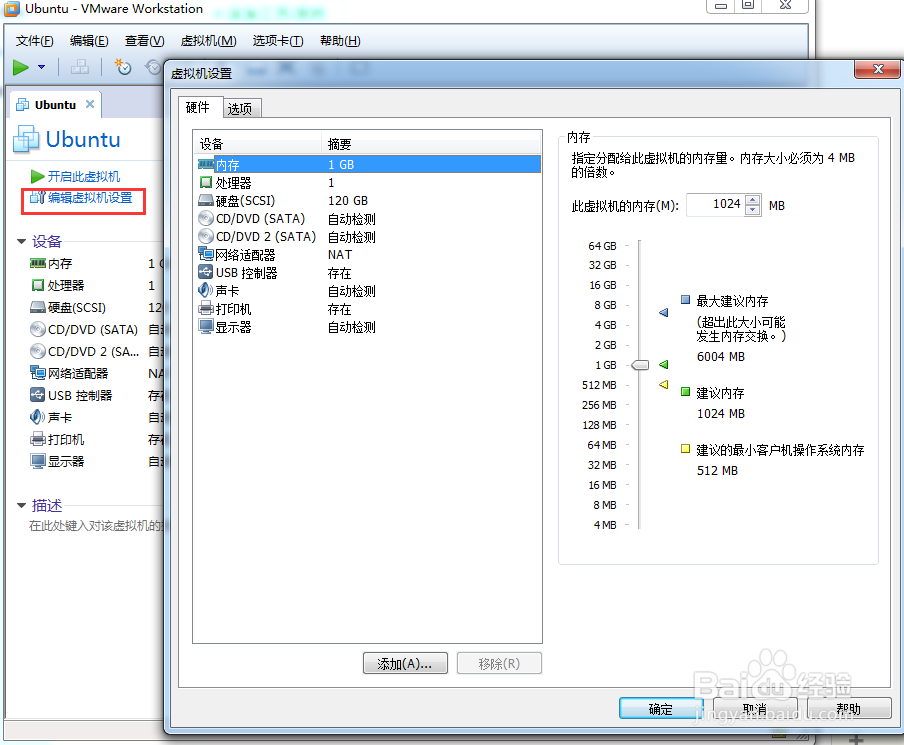Click 取消 button

(x=755, y=709)
